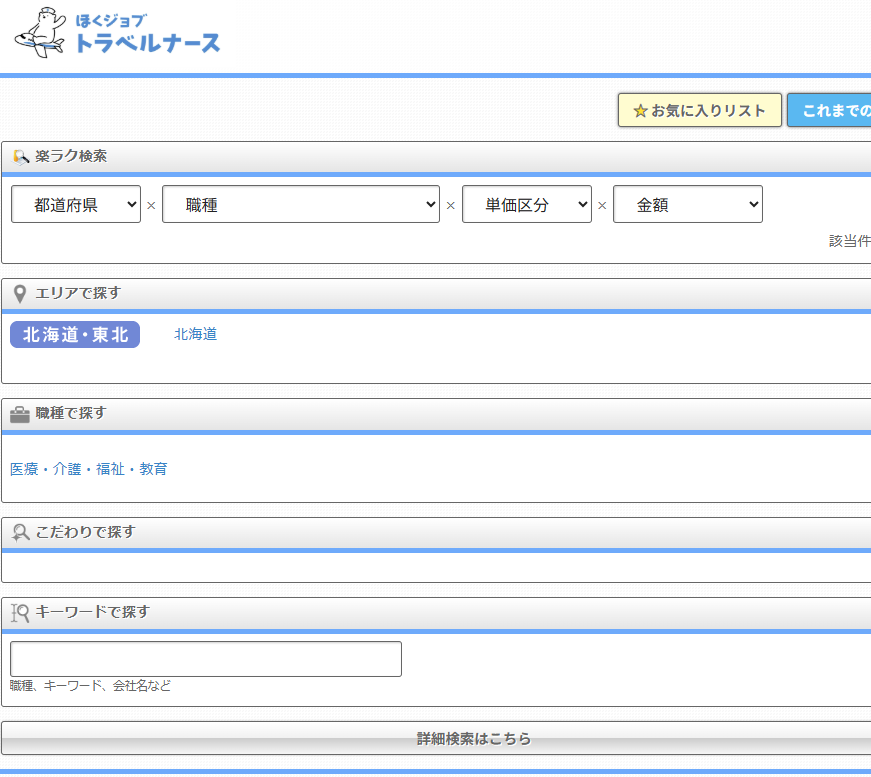Select the 北海道・東北 region tab
The width and height of the screenshot is (871, 777).
coord(75,335)
